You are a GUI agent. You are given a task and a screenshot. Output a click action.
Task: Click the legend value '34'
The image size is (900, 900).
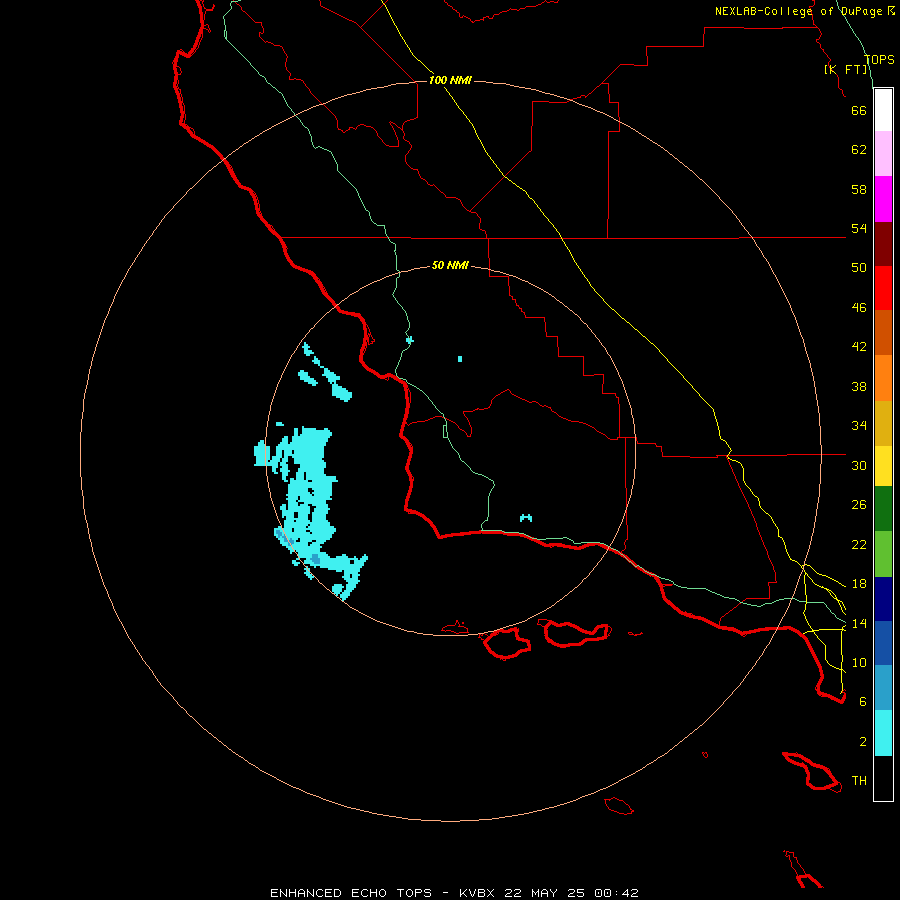pos(859,426)
